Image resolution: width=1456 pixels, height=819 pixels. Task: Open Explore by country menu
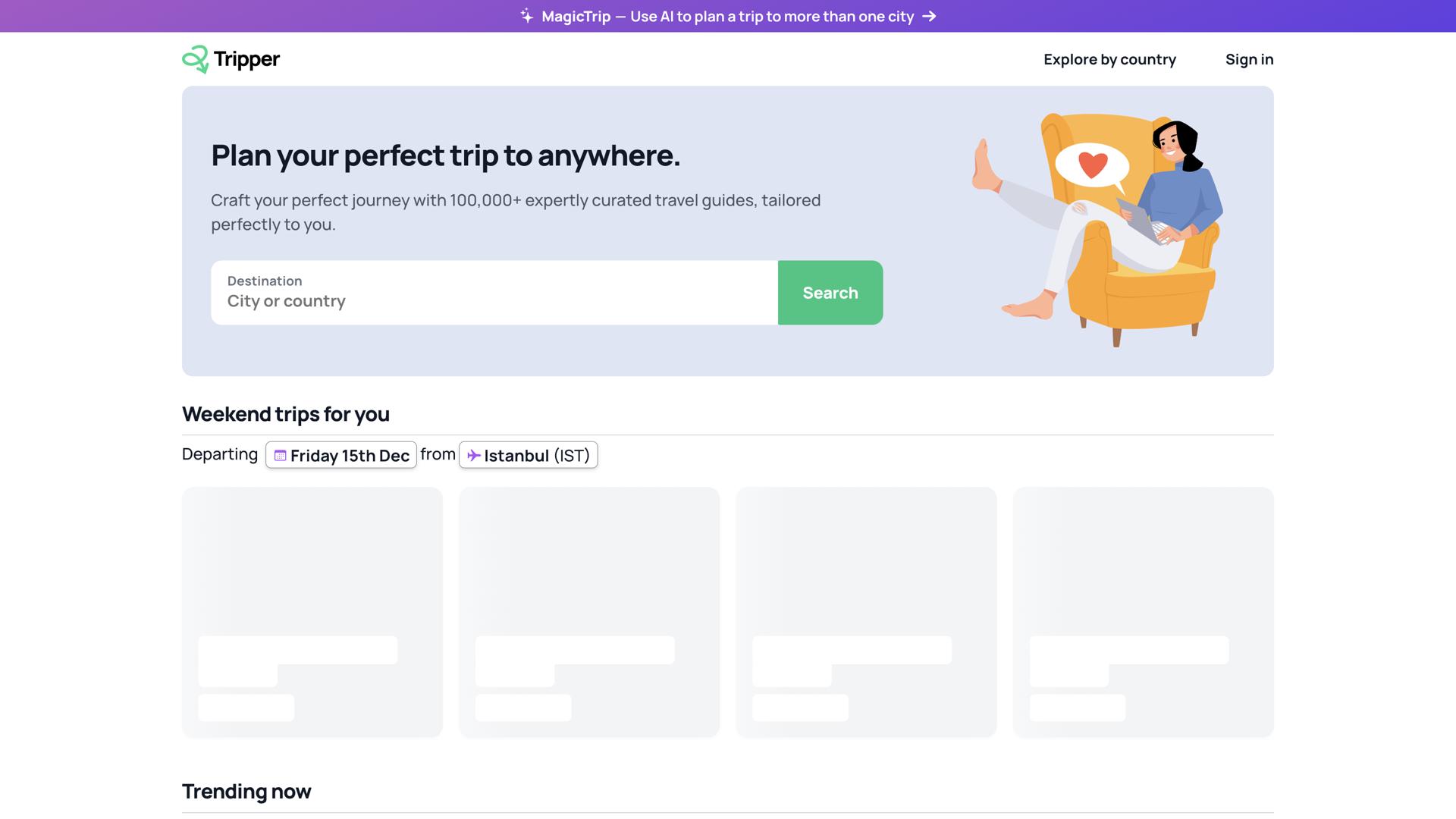pyautogui.click(x=1109, y=59)
